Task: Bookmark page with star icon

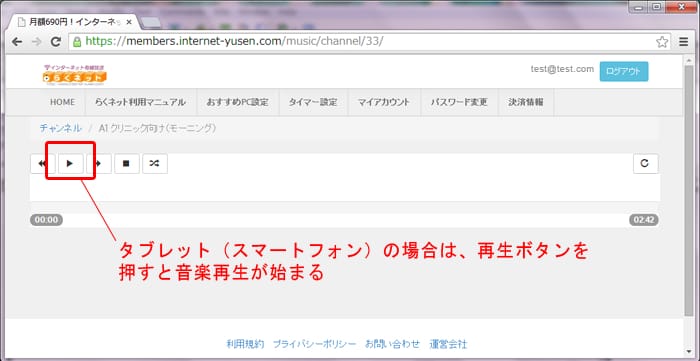Action: (x=662, y=42)
